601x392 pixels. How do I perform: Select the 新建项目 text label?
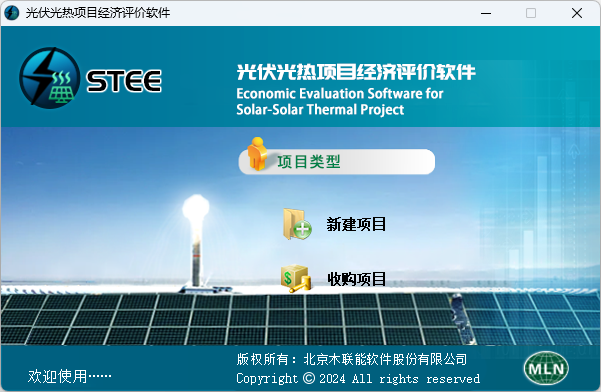[356, 225]
